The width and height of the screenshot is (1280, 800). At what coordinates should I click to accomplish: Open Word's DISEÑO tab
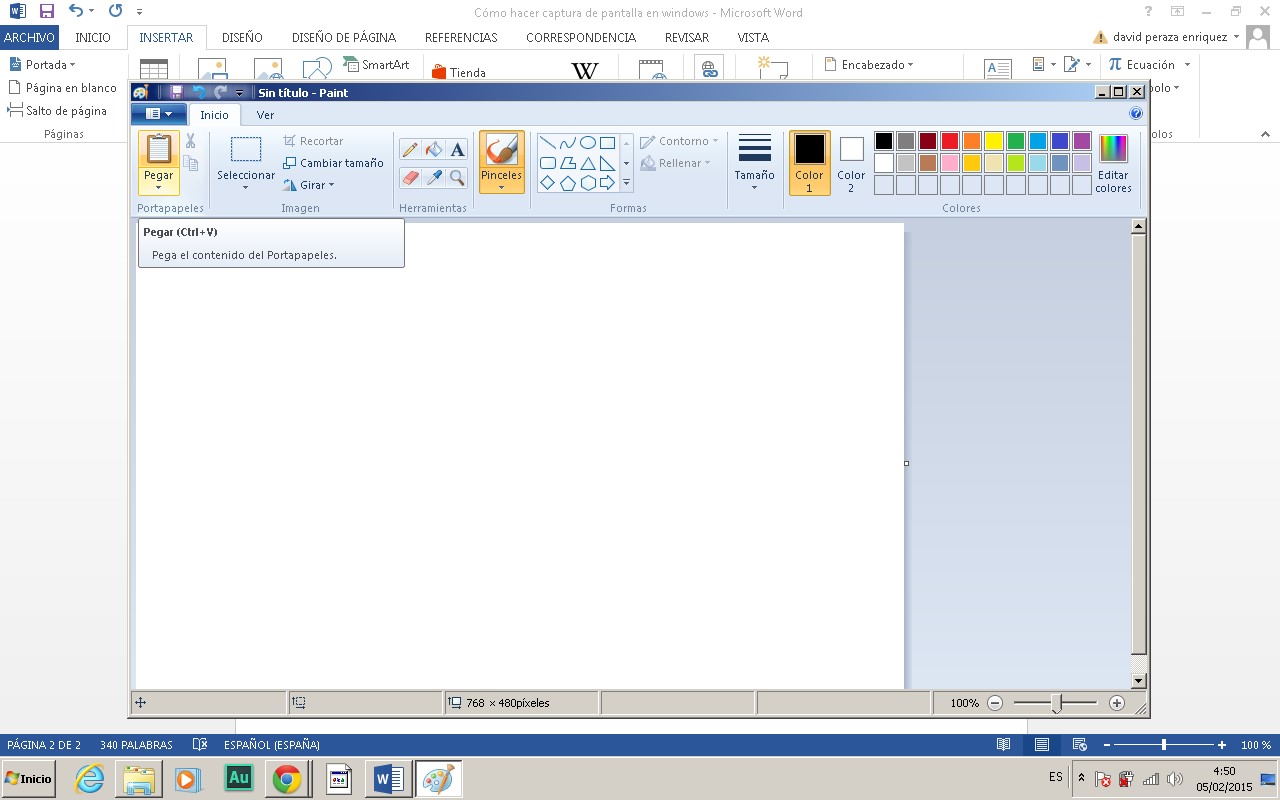coord(242,38)
